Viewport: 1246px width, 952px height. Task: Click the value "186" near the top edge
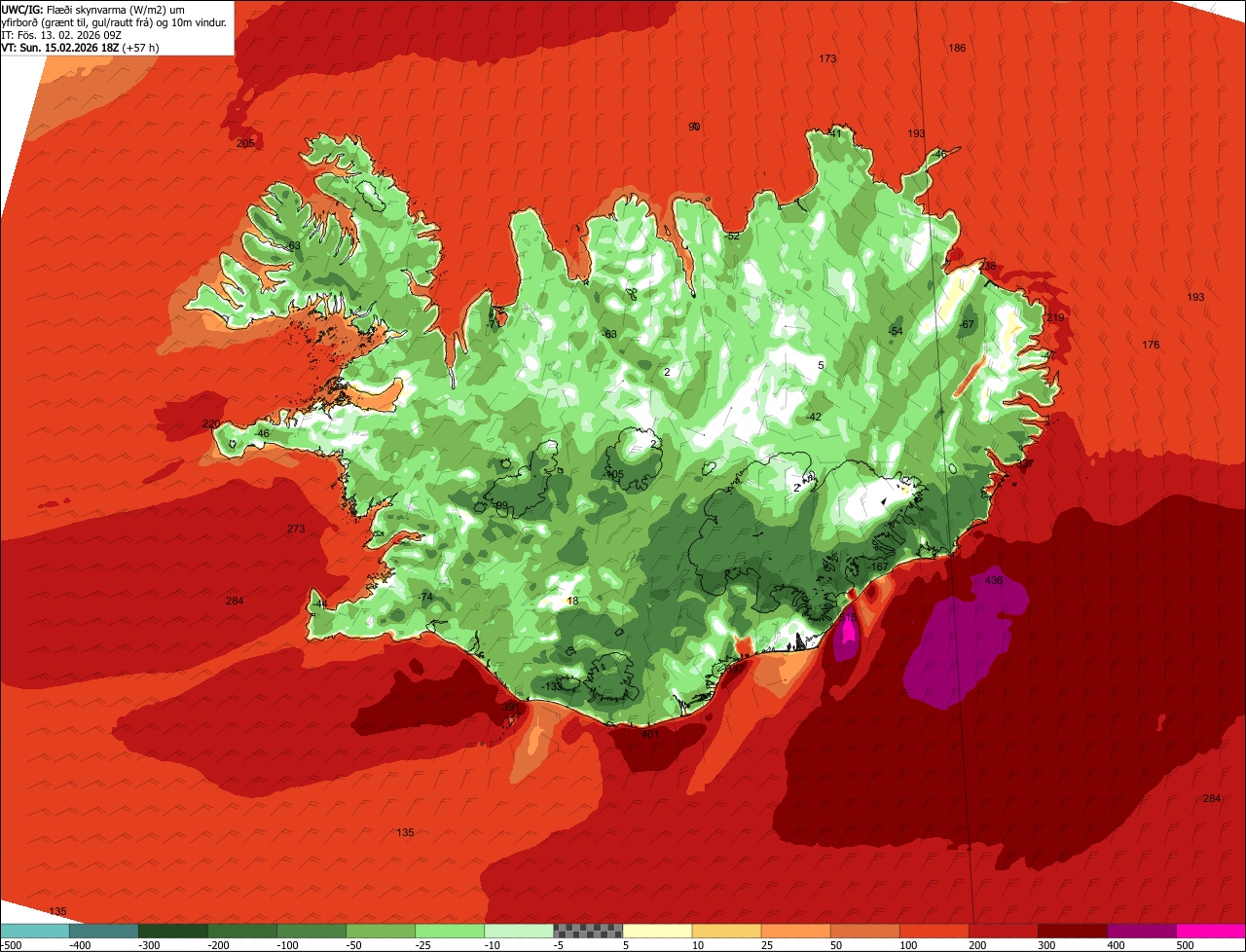(x=957, y=48)
